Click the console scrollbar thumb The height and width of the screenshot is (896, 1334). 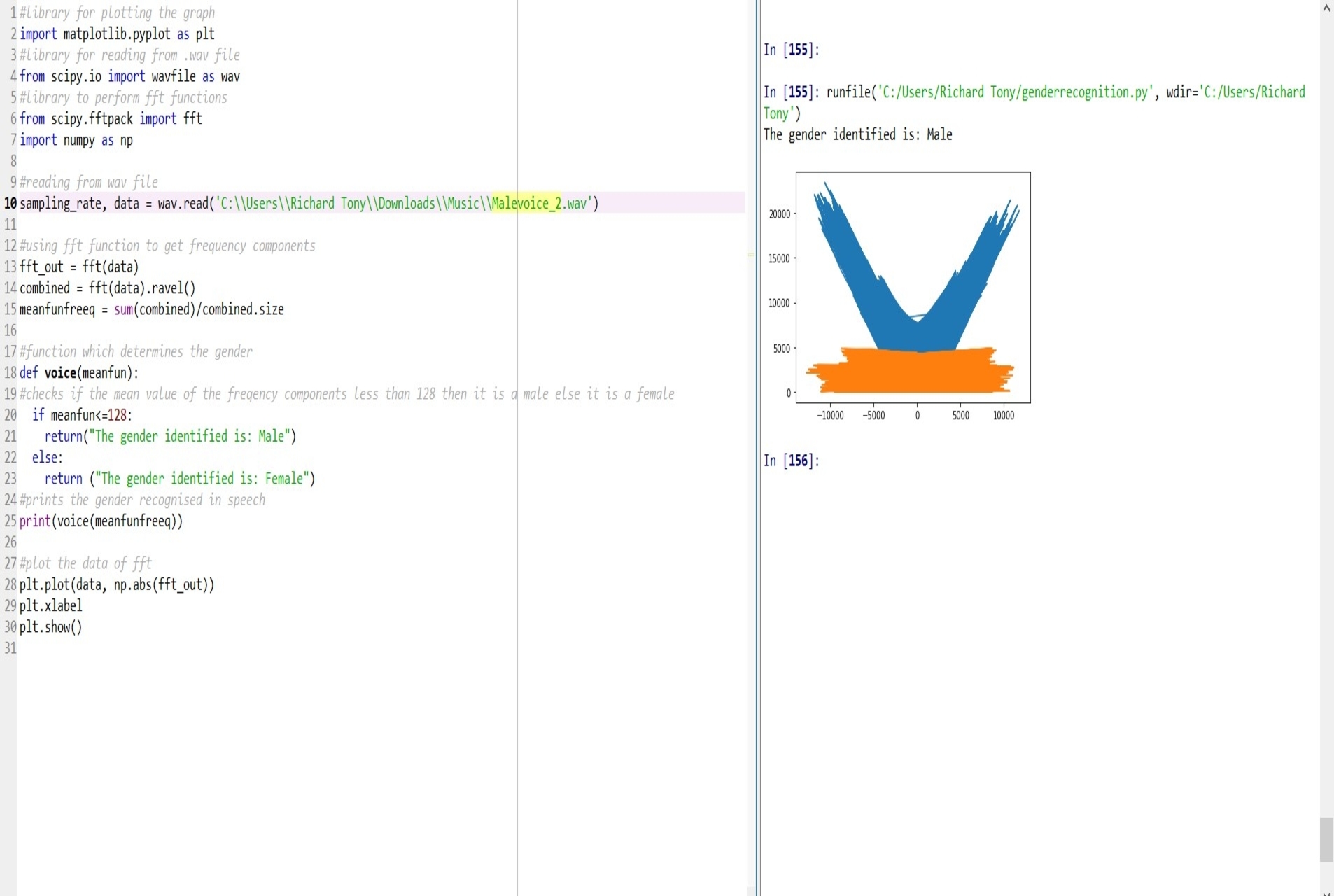tap(1326, 839)
